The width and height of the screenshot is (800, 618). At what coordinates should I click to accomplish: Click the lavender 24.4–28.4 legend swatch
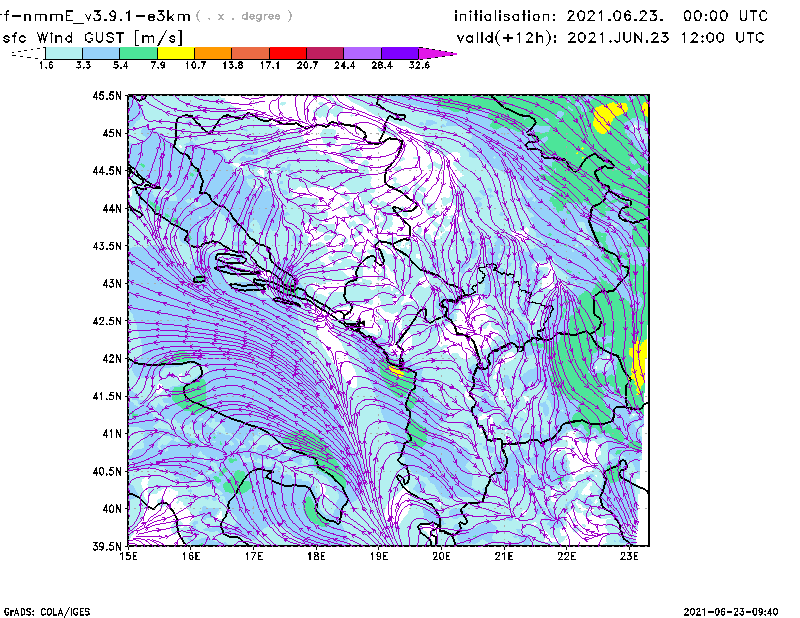point(363,53)
